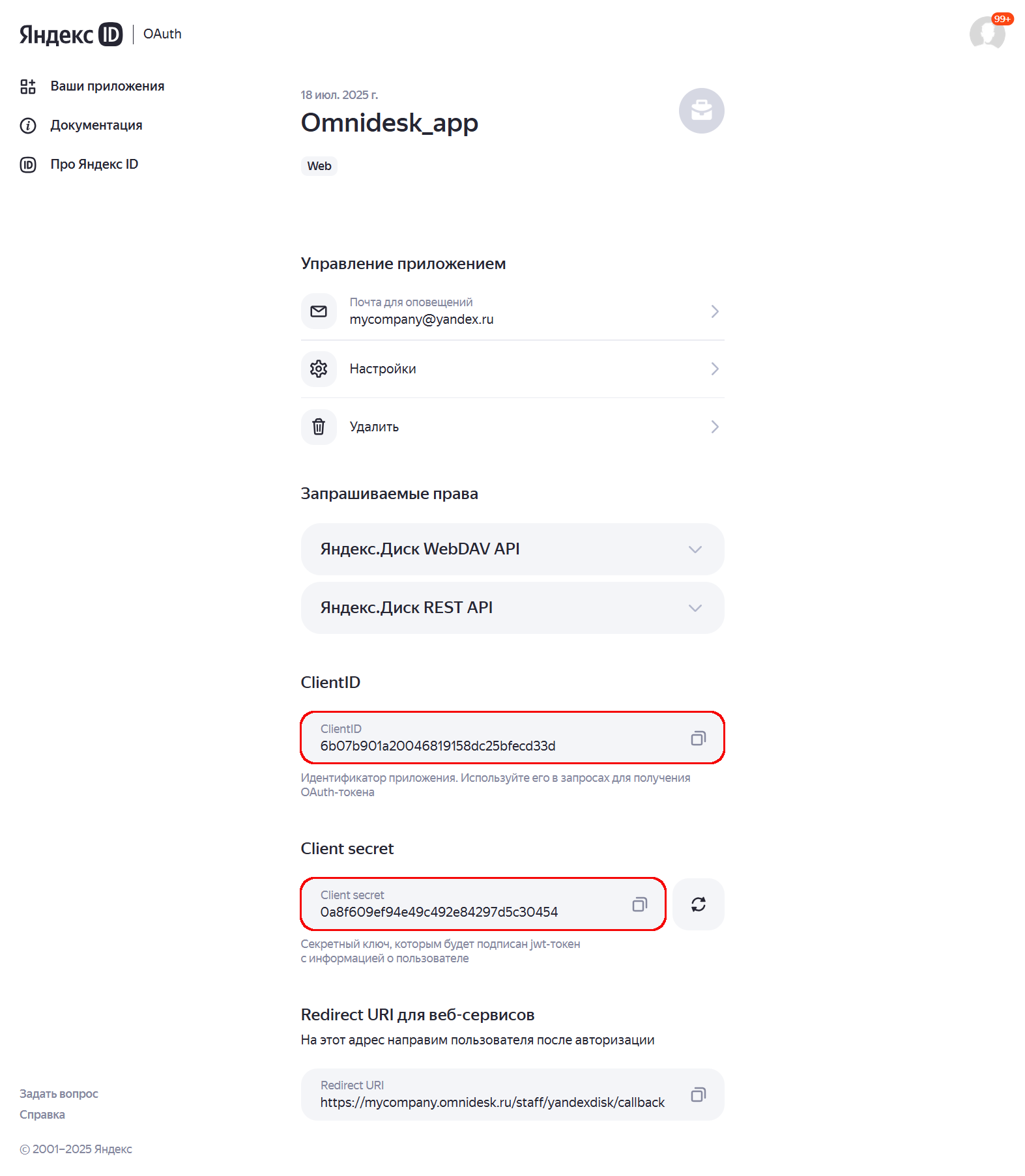The width and height of the screenshot is (1025, 1176).
Task: Click the Яндекс ID logo
Action: click(71, 34)
